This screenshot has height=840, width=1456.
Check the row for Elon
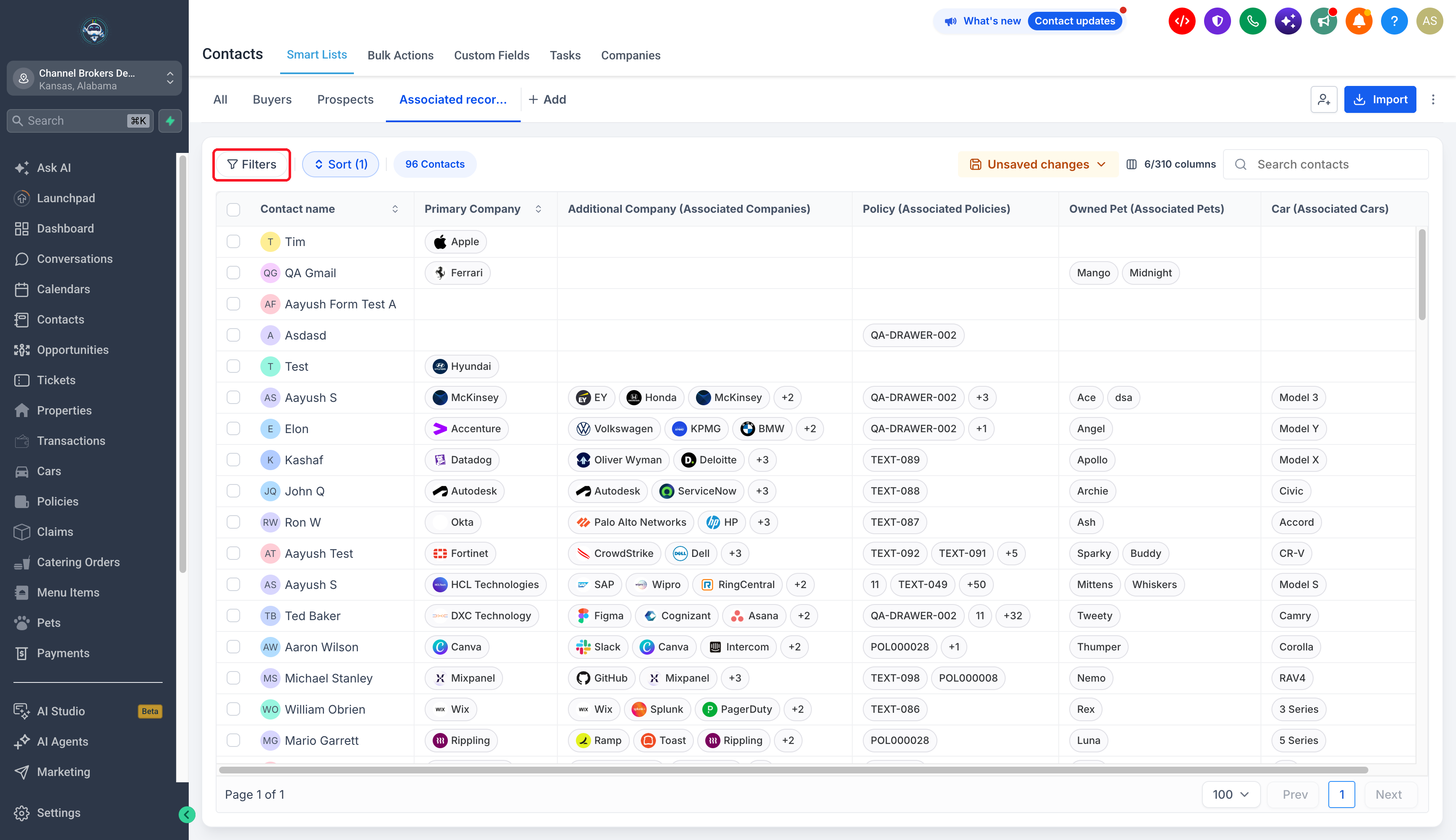(x=233, y=429)
